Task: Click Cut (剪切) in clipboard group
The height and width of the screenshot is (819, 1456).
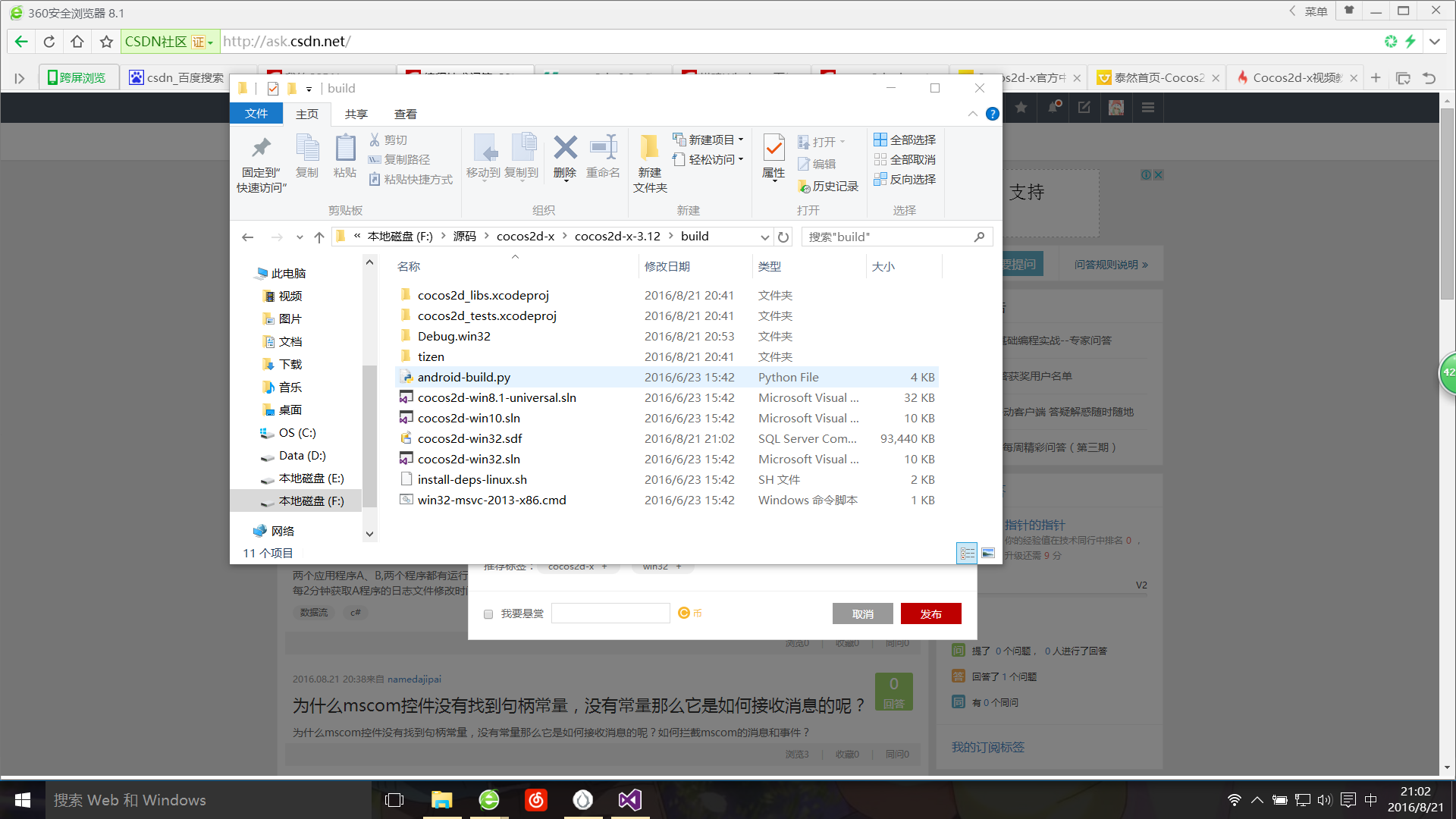Action: (x=388, y=140)
